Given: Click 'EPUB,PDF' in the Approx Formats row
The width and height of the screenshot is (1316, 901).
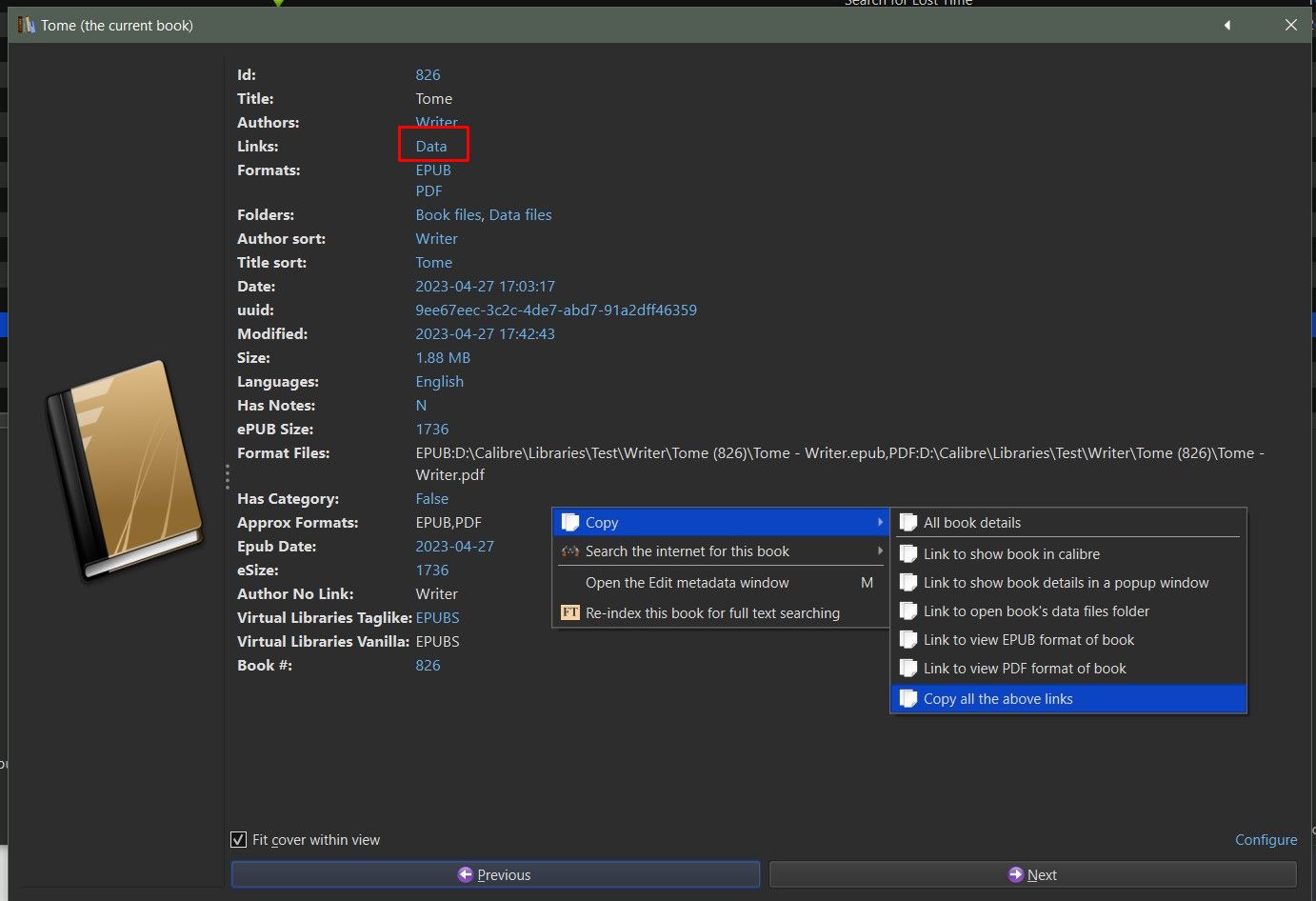Looking at the screenshot, I should point(449,522).
